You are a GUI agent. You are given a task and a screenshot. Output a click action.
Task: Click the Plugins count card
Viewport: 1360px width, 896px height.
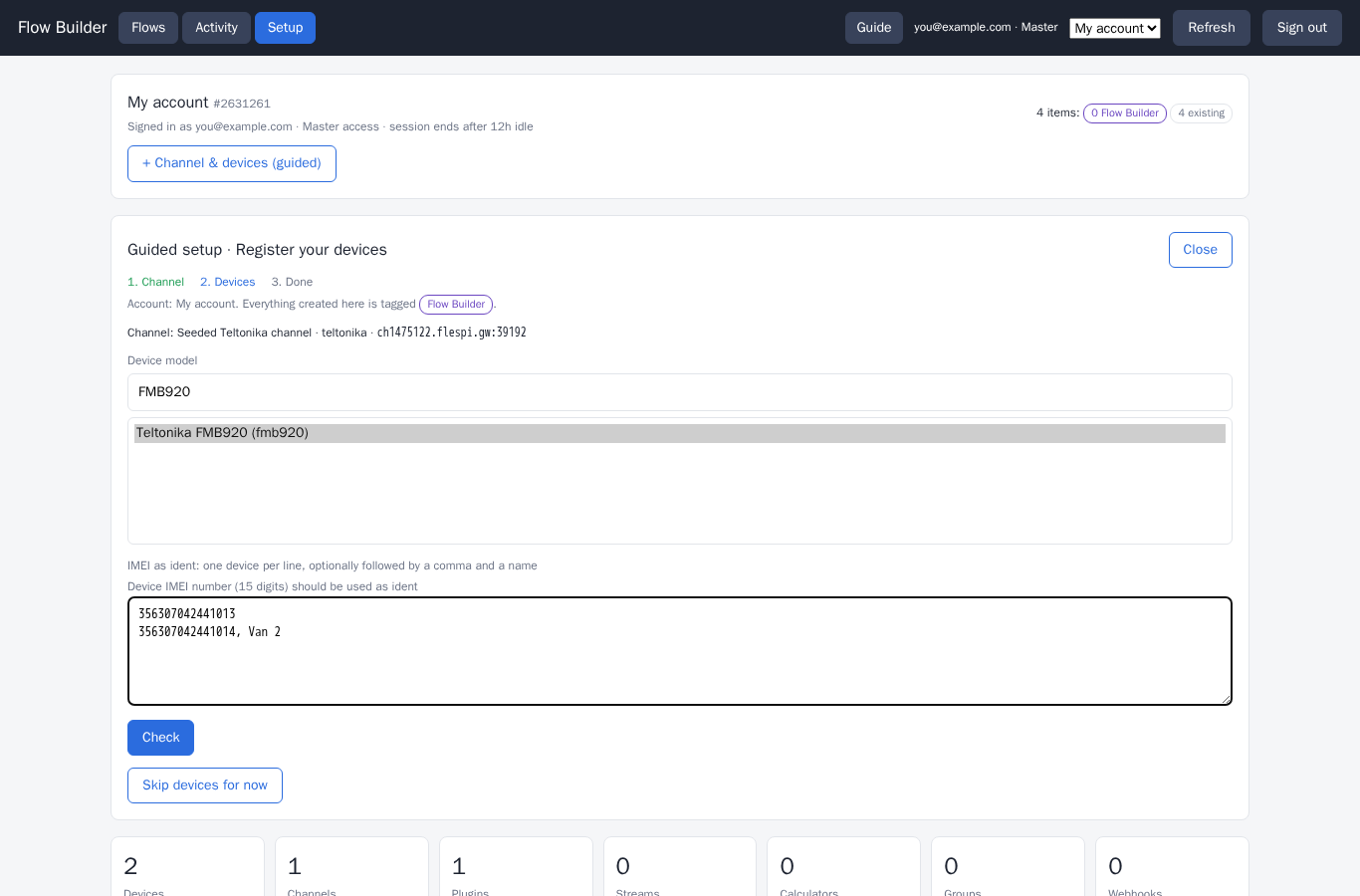coord(516,867)
